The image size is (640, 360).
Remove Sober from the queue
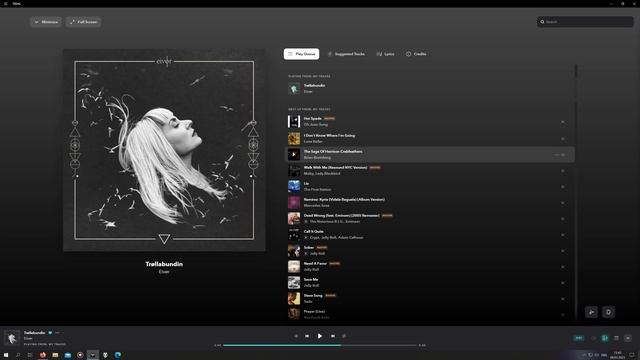[x=563, y=251]
